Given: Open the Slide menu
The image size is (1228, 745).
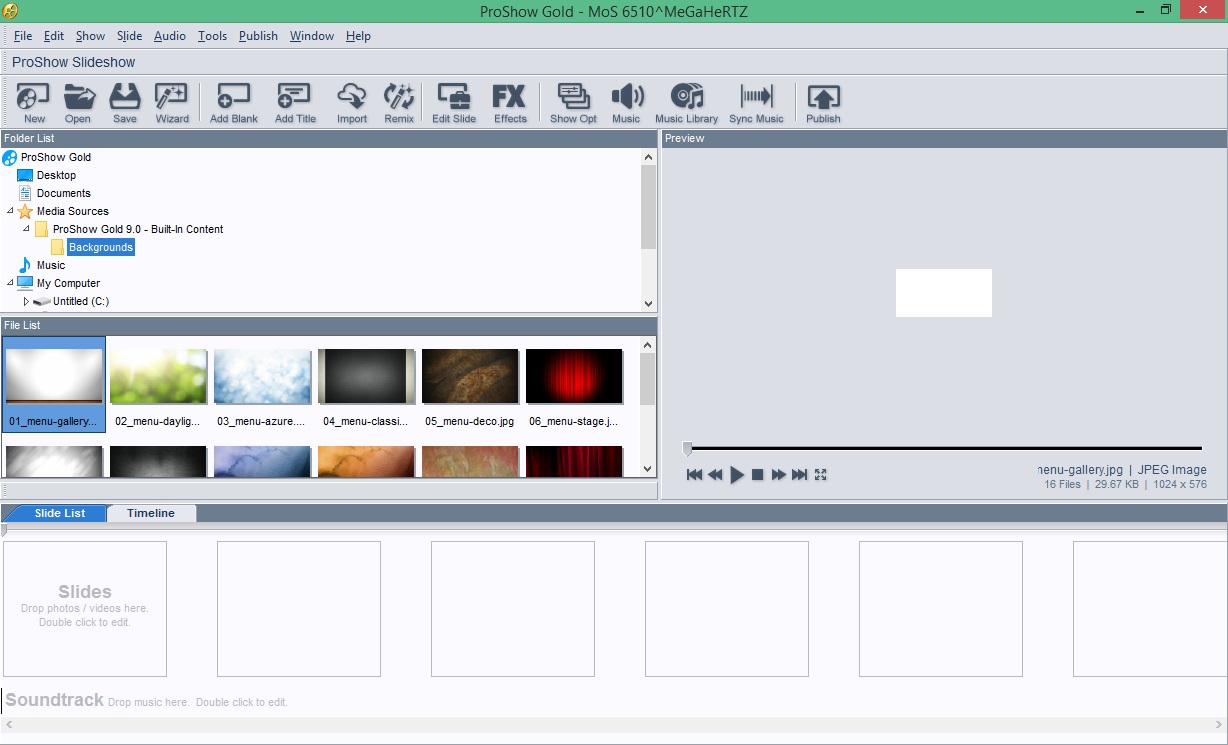Looking at the screenshot, I should click(x=130, y=36).
